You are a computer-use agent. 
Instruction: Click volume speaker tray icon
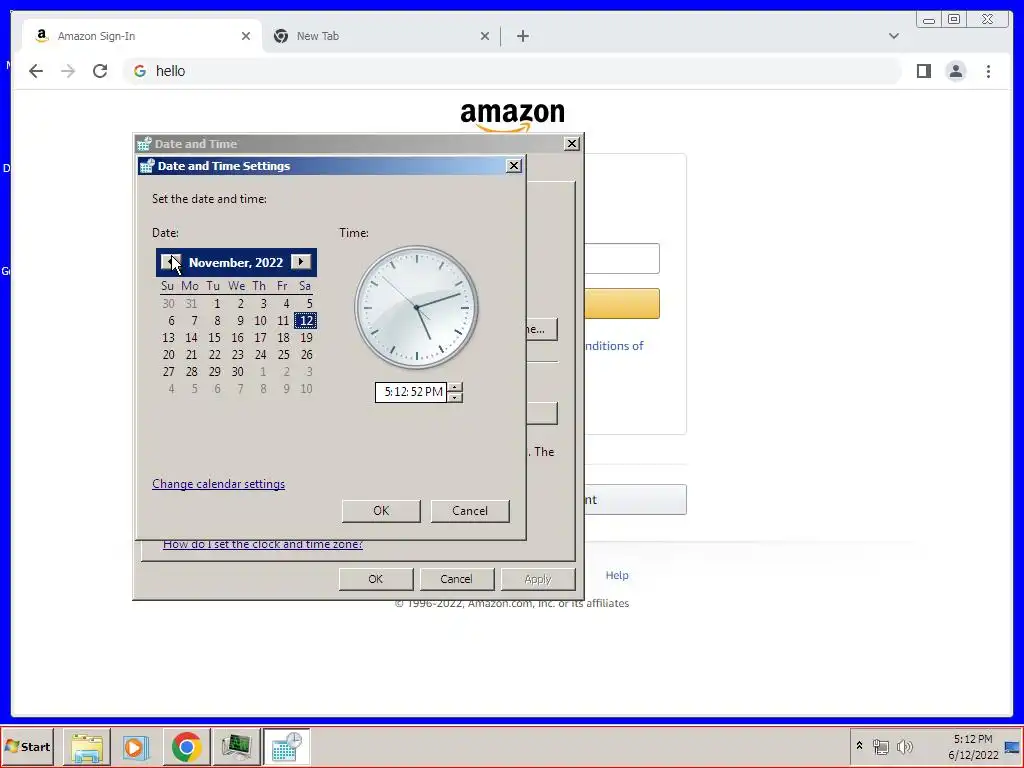(x=904, y=746)
